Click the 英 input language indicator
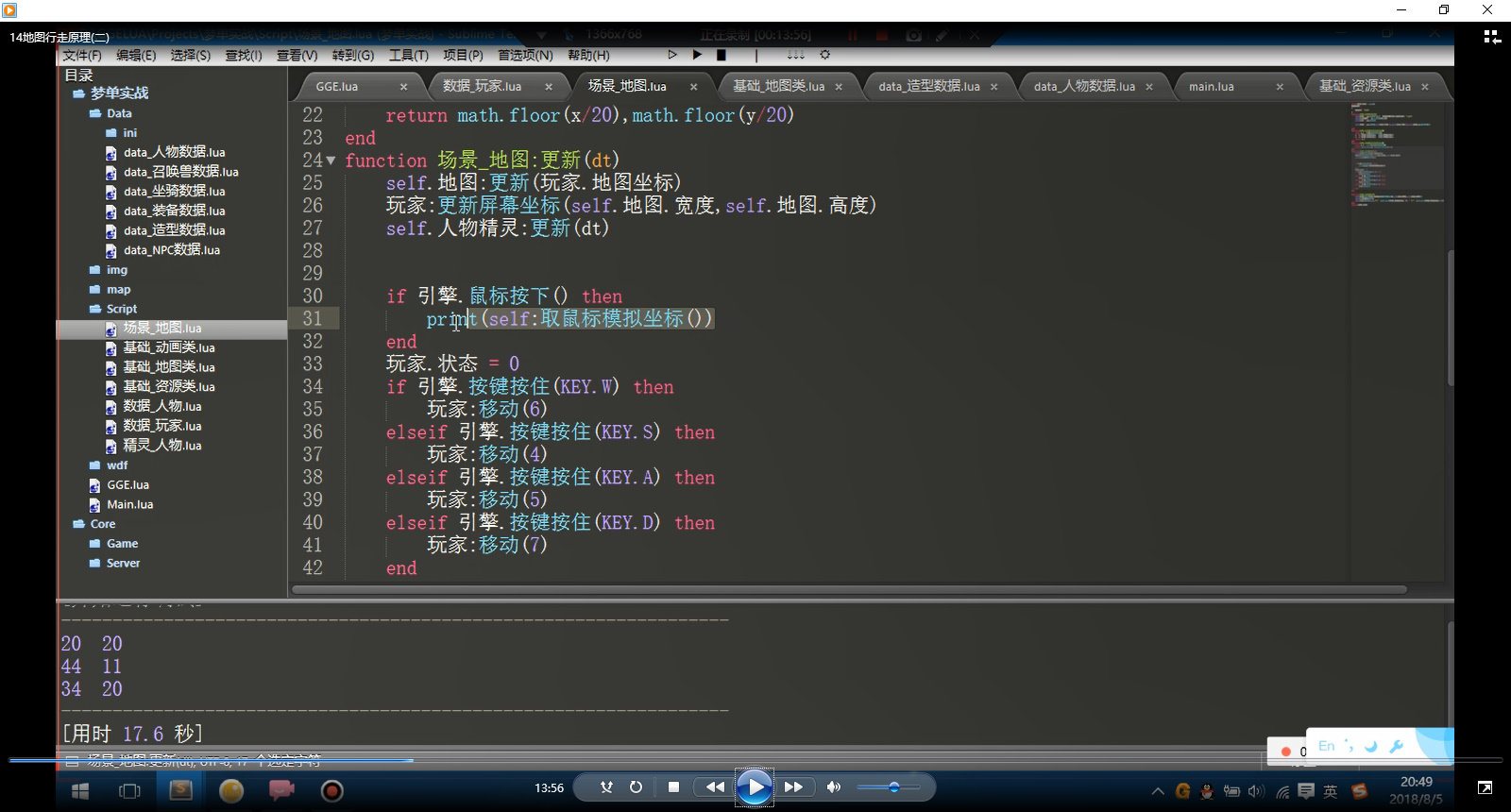This screenshot has width=1511, height=812. (x=1330, y=791)
